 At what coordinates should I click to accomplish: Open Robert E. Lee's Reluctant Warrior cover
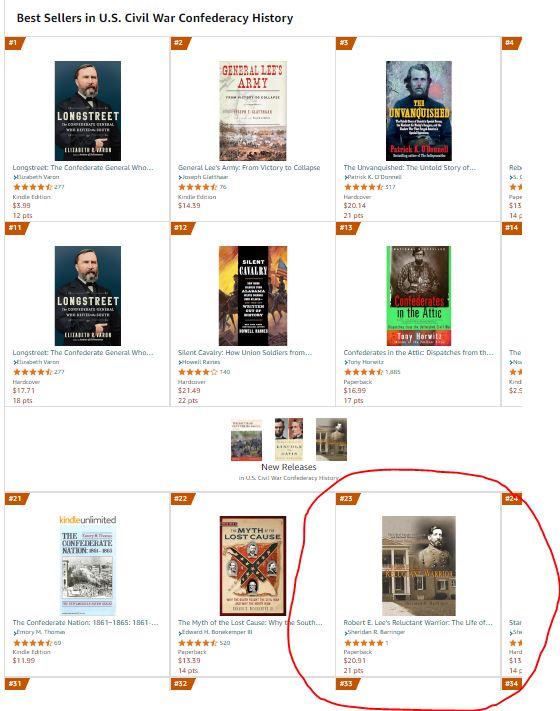(419, 565)
